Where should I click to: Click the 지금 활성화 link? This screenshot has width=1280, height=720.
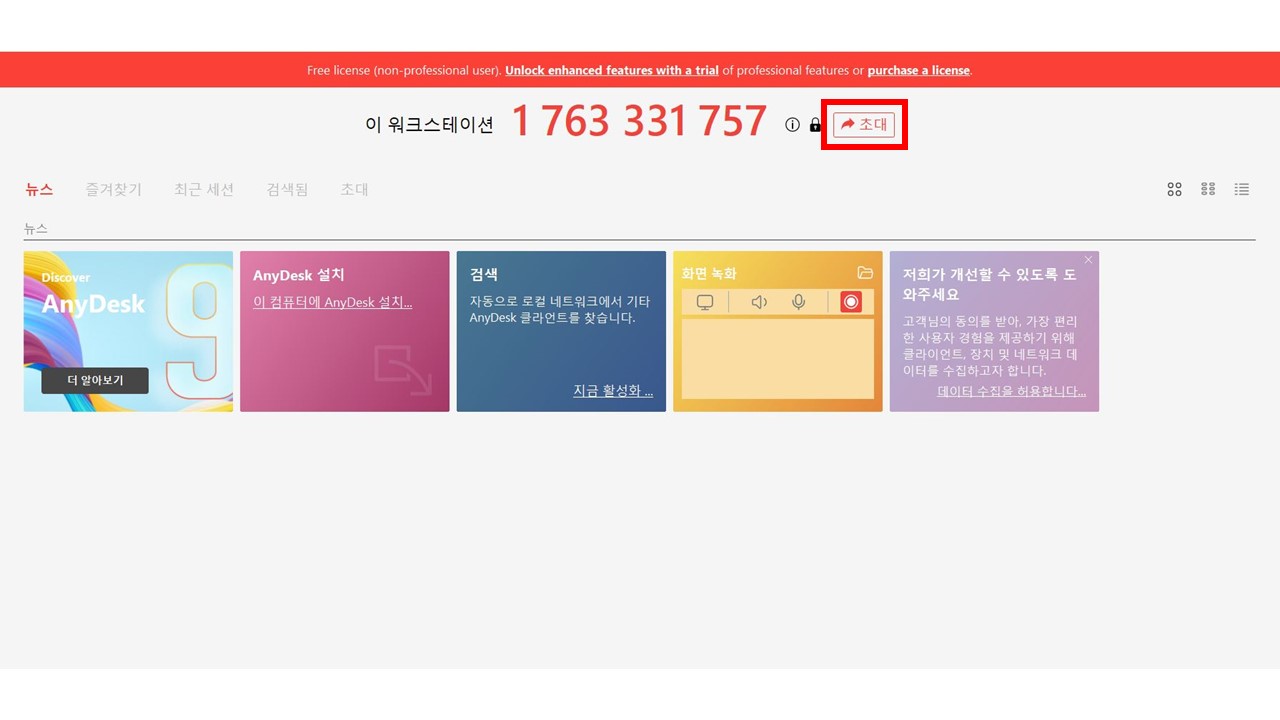pos(613,391)
